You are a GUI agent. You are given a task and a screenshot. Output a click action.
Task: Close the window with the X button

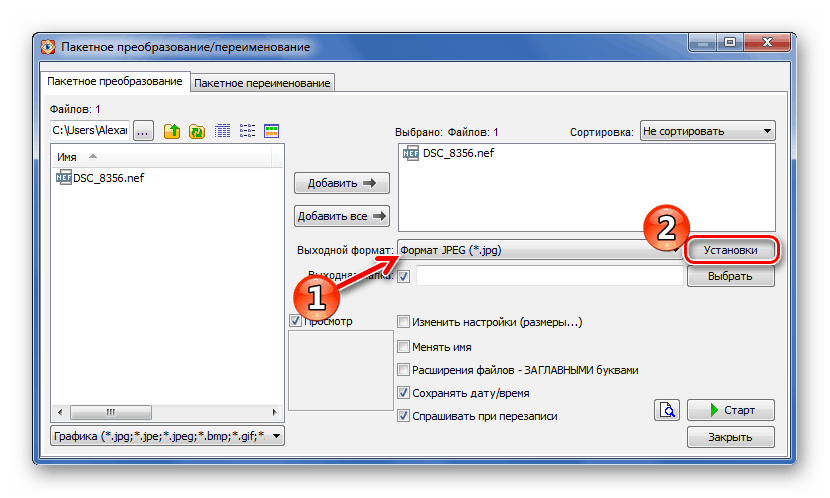pos(767,42)
